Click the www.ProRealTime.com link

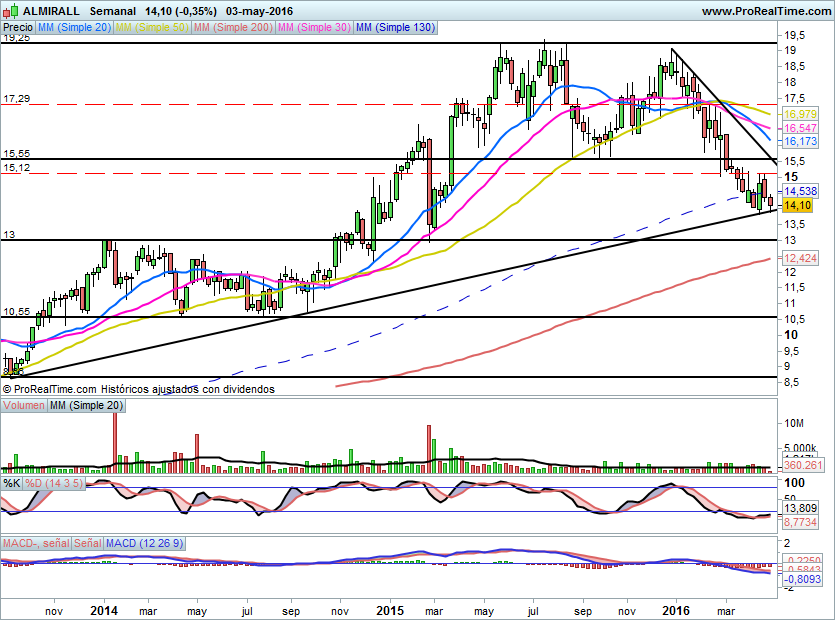pyautogui.click(x=766, y=11)
